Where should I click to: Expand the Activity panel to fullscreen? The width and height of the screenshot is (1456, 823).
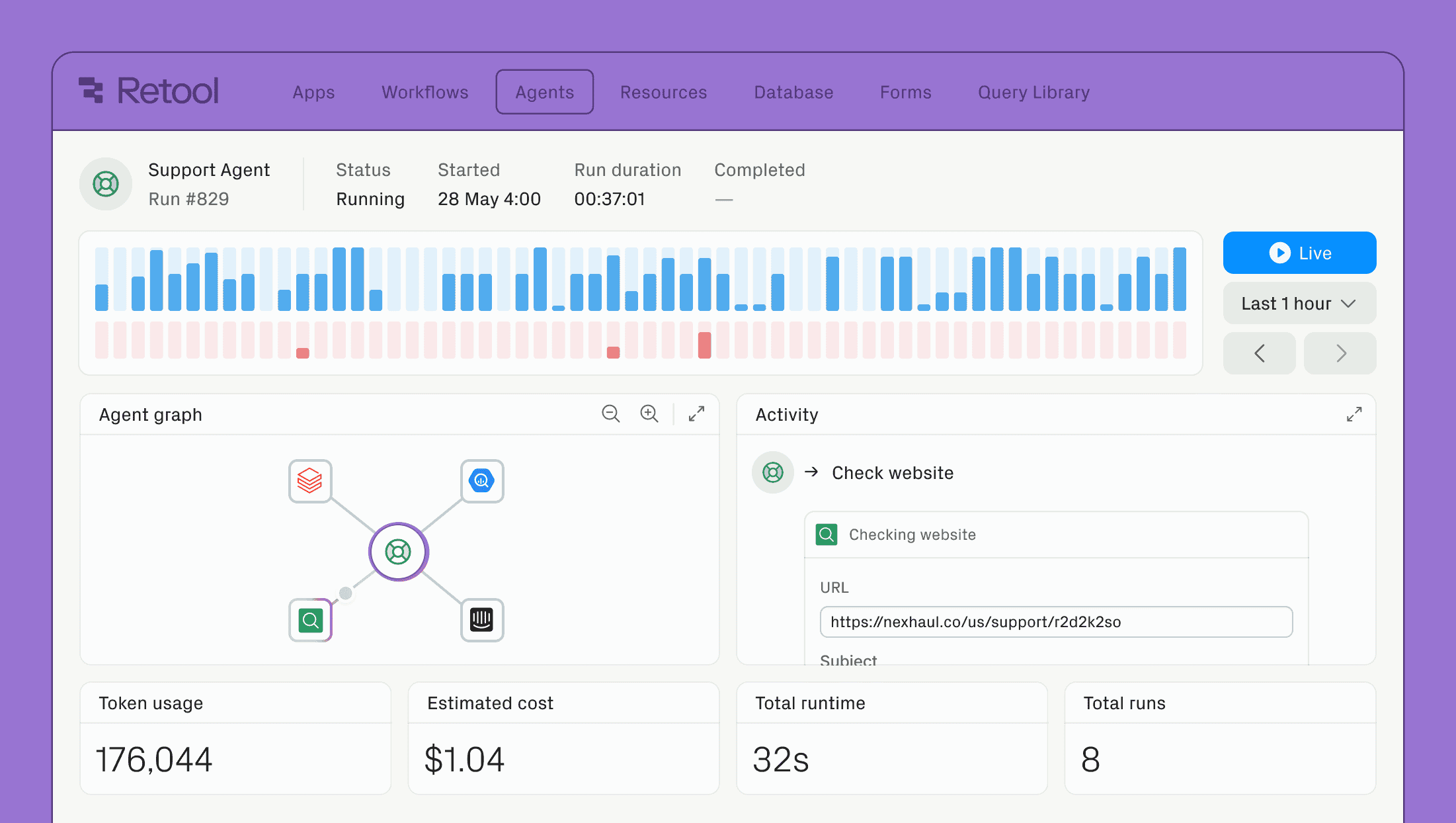(1354, 414)
